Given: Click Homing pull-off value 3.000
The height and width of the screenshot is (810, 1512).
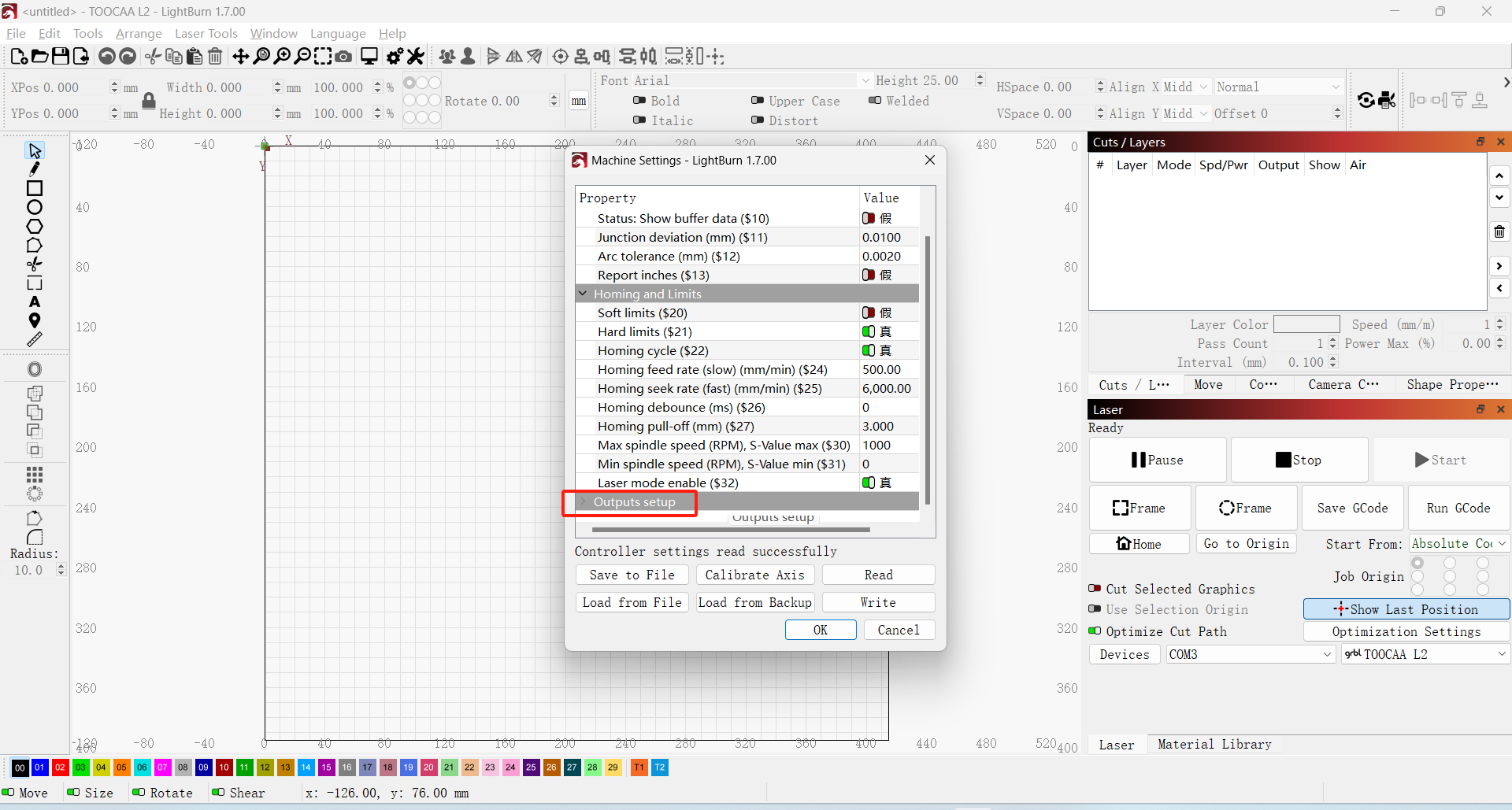Looking at the screenshot, I should (888, 426).
